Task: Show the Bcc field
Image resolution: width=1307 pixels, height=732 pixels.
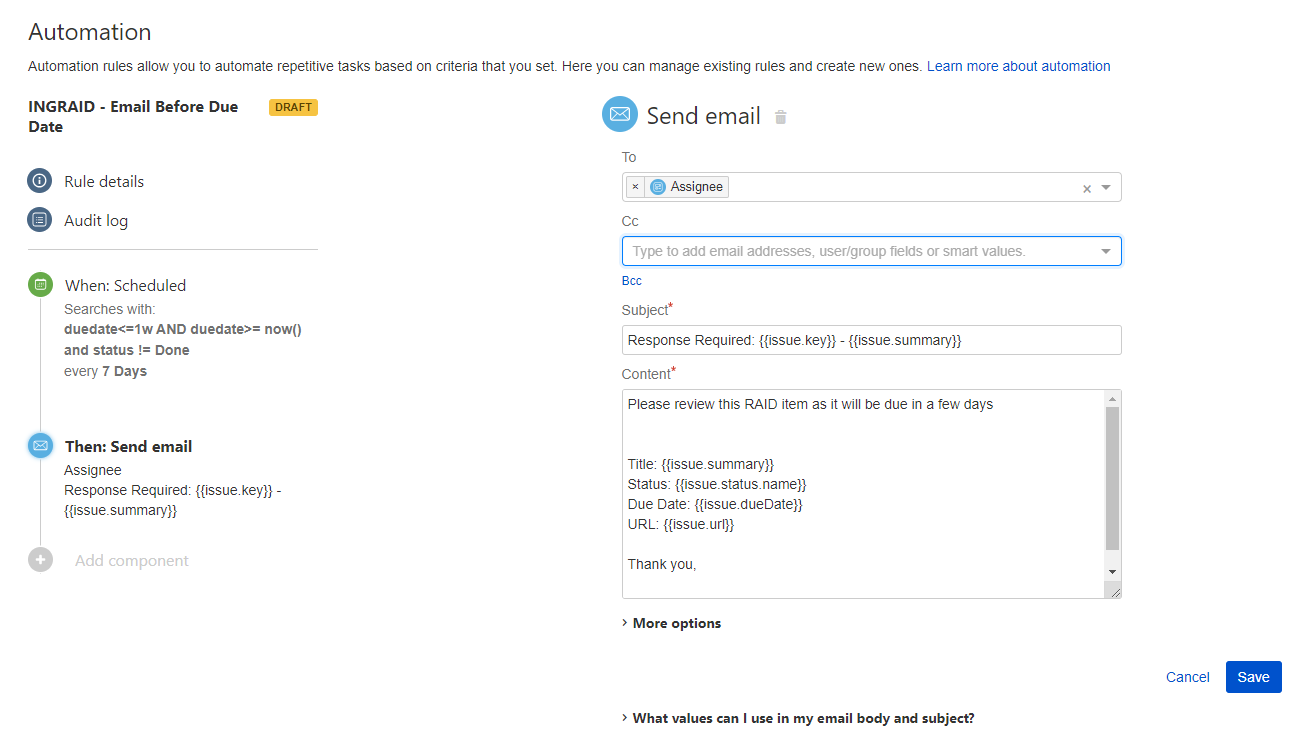Action: [632, 280]
